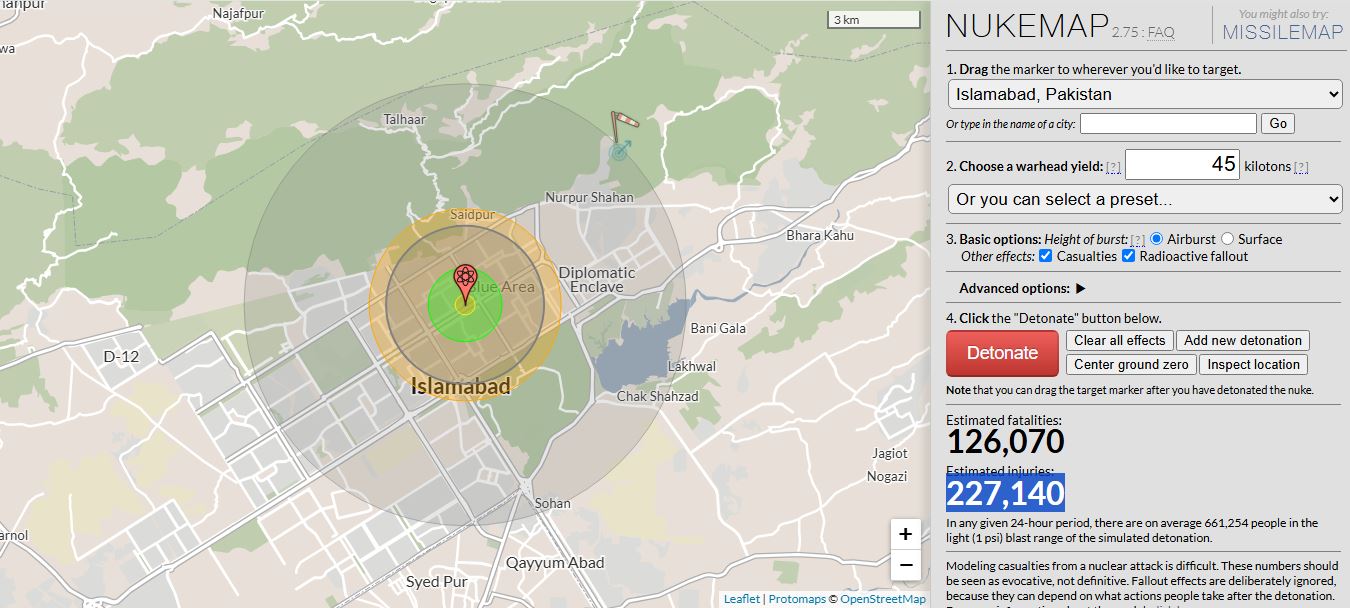The height and width of the screenshot is (608, 1350).
Task: Open the MISSILEMAP link
Action: point(1282,32)
